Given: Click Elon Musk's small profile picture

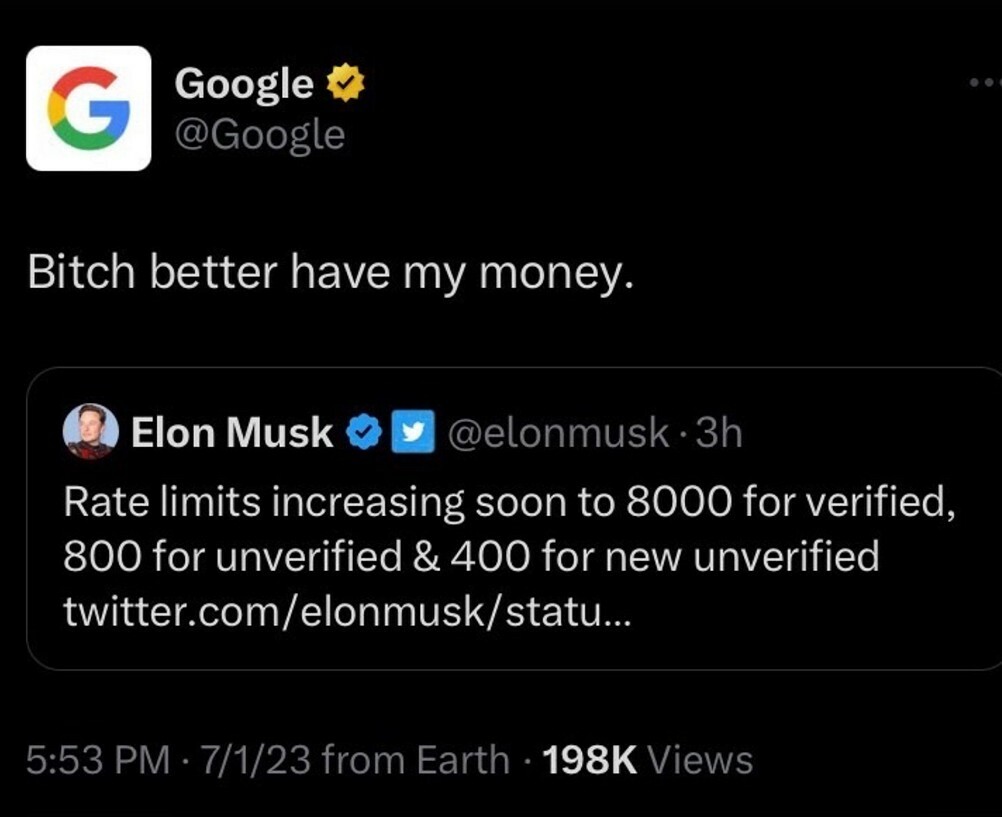Looking at the screenshot, I should (90, 434).
